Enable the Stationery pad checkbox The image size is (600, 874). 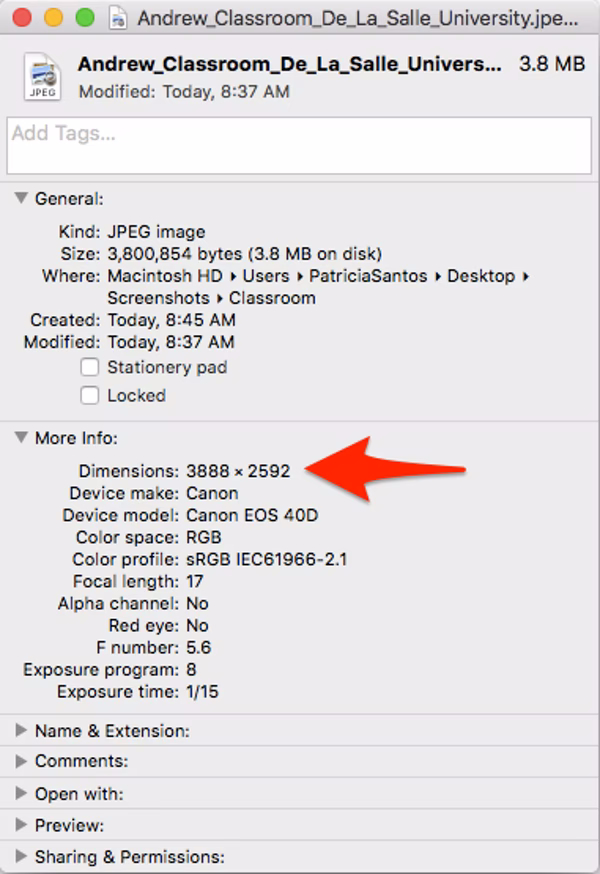tap(90, 367)
